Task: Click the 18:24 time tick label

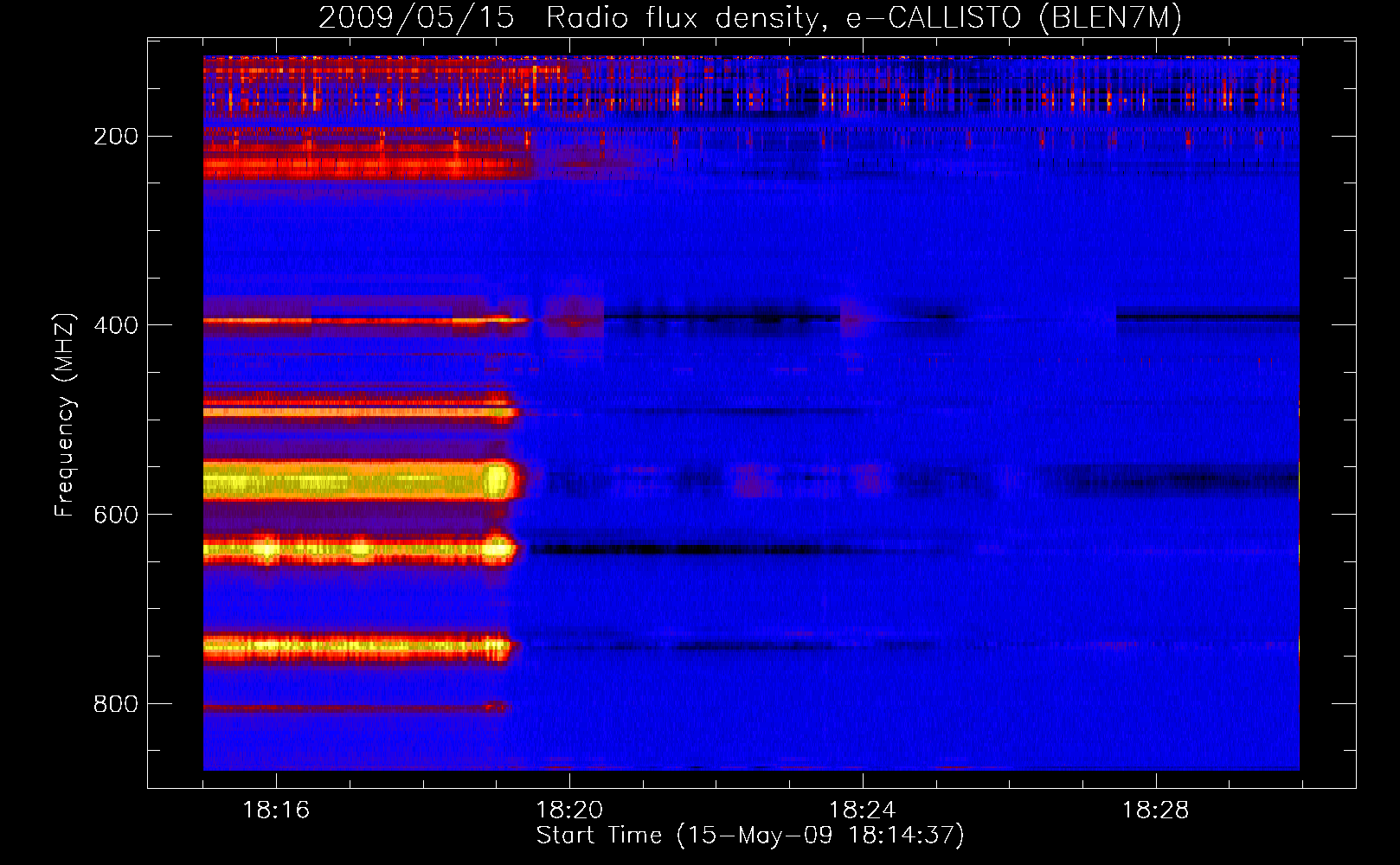Action: pos(863,811)
